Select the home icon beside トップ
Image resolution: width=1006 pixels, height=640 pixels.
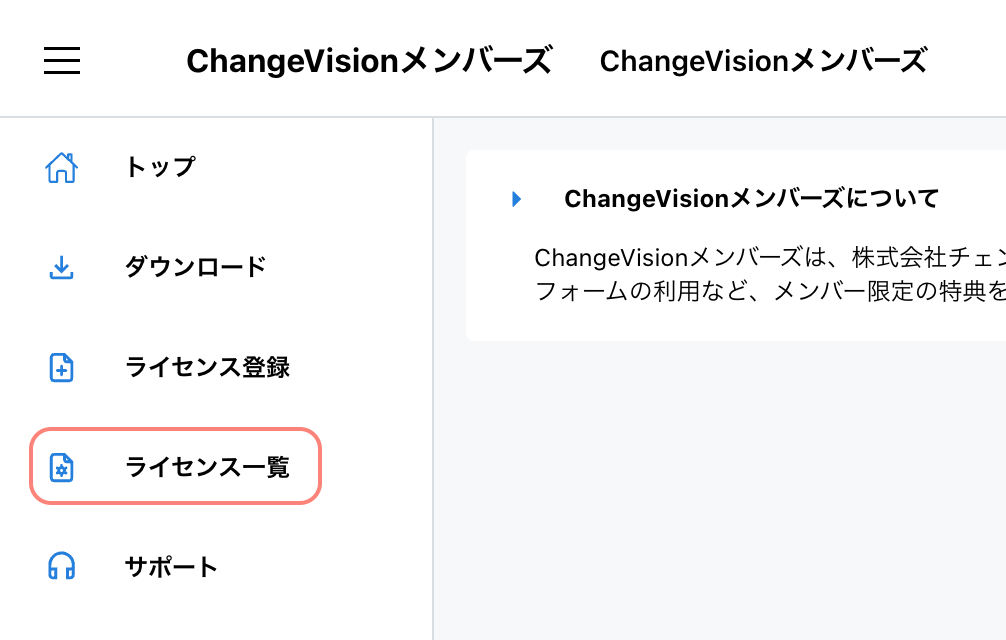click(61, 167)
